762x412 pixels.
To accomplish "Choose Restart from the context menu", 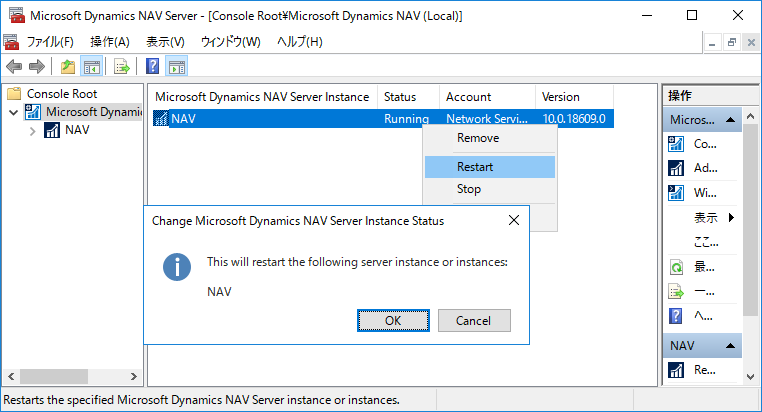I will 490,167.
